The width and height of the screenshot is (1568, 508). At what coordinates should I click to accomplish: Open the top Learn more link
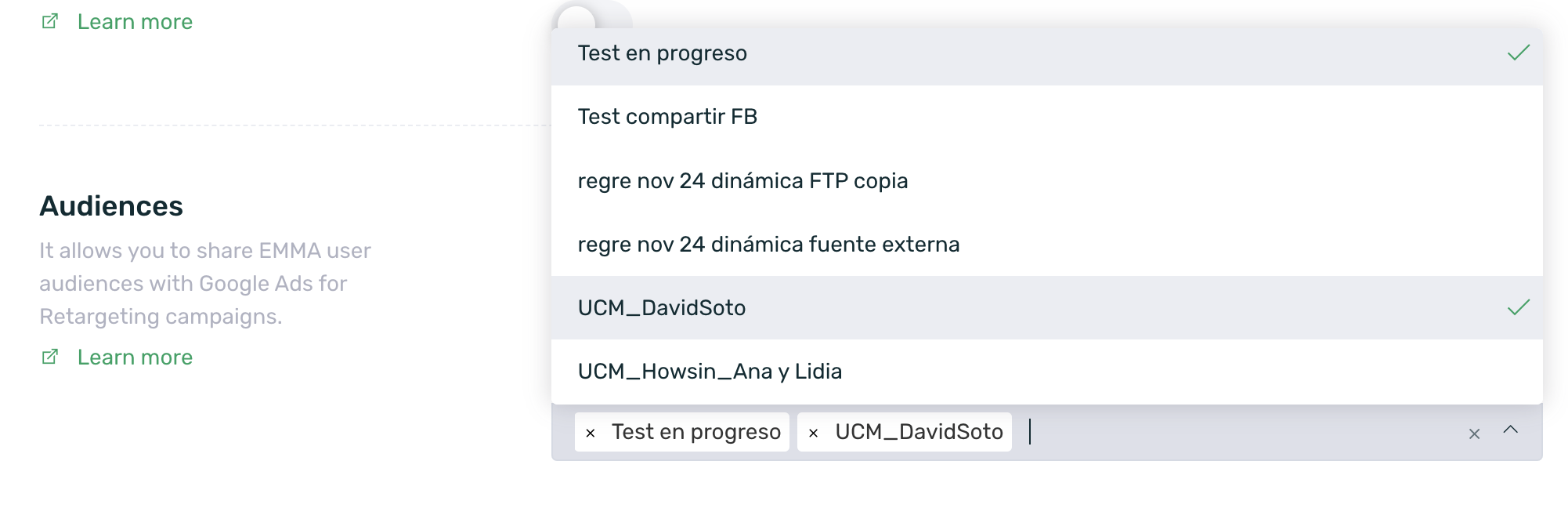[135, 22]
